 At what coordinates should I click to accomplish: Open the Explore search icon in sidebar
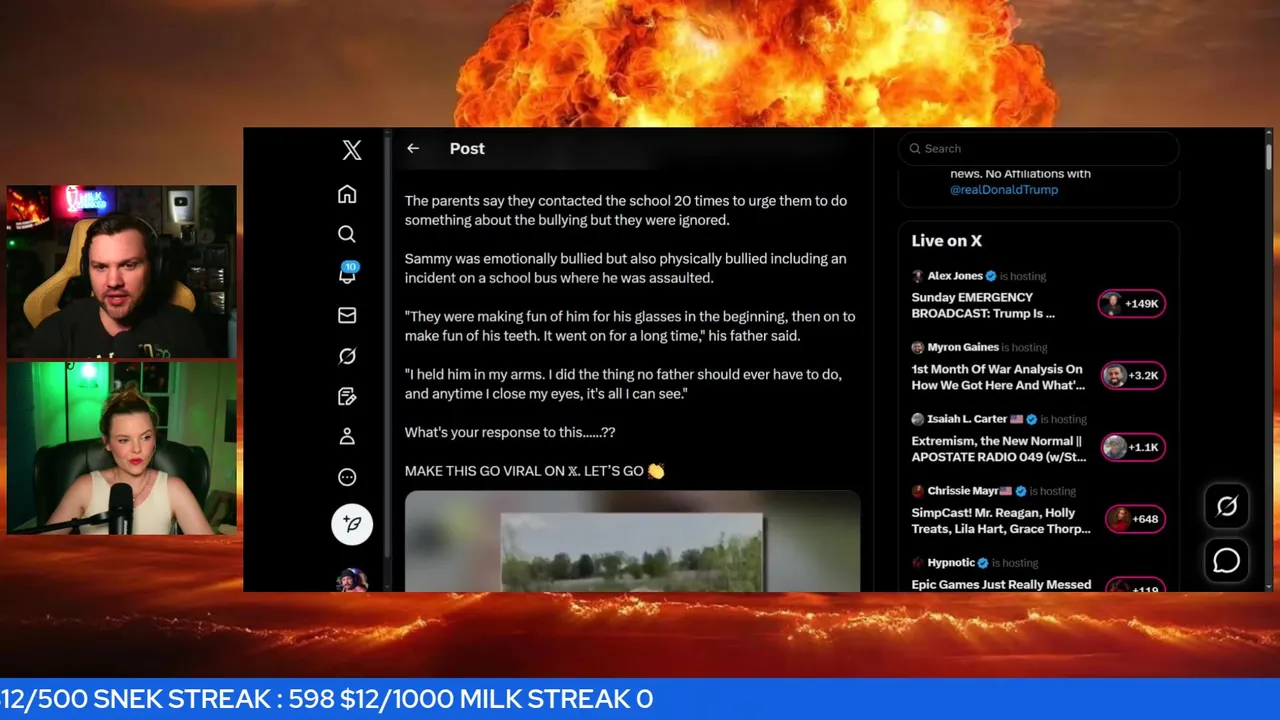click(347, 234)
